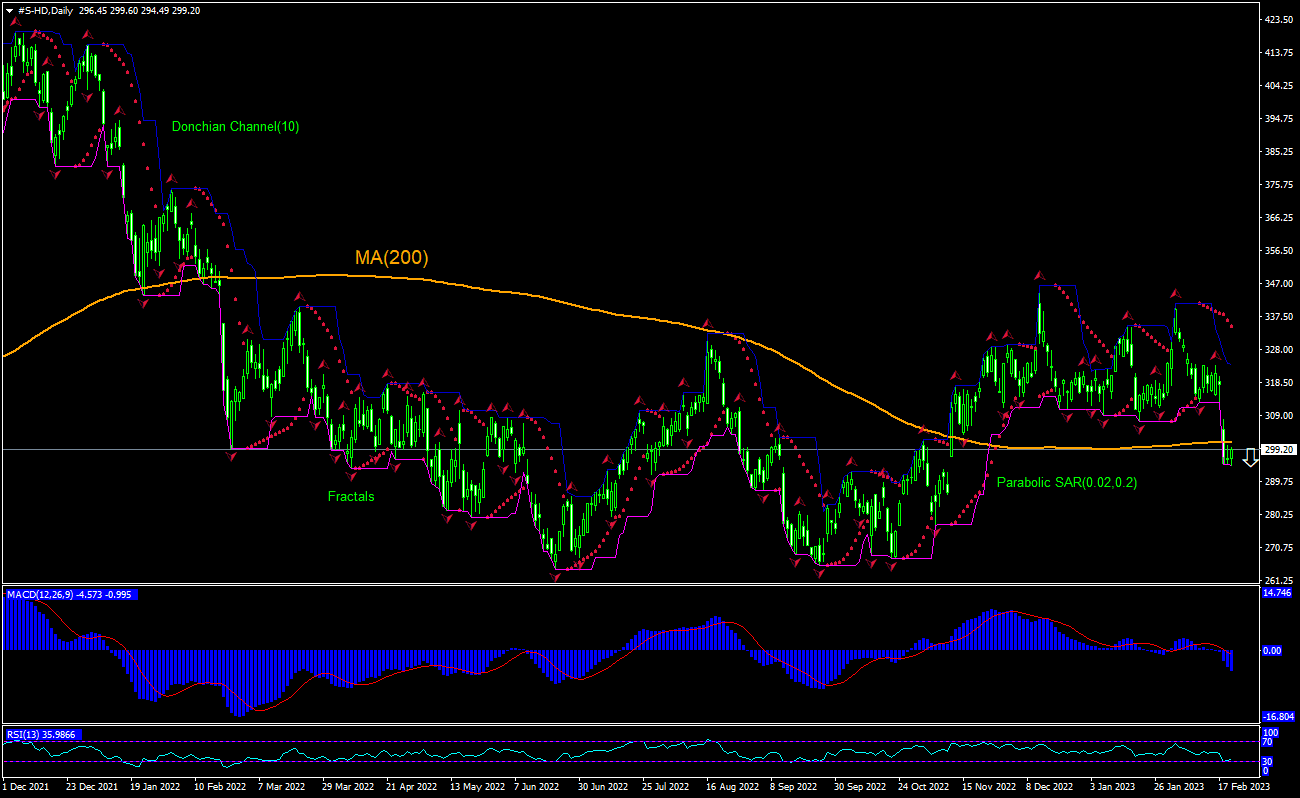Click the Fractals label on the chart
Screen dimensions: 1300x798
click(352, 496)
